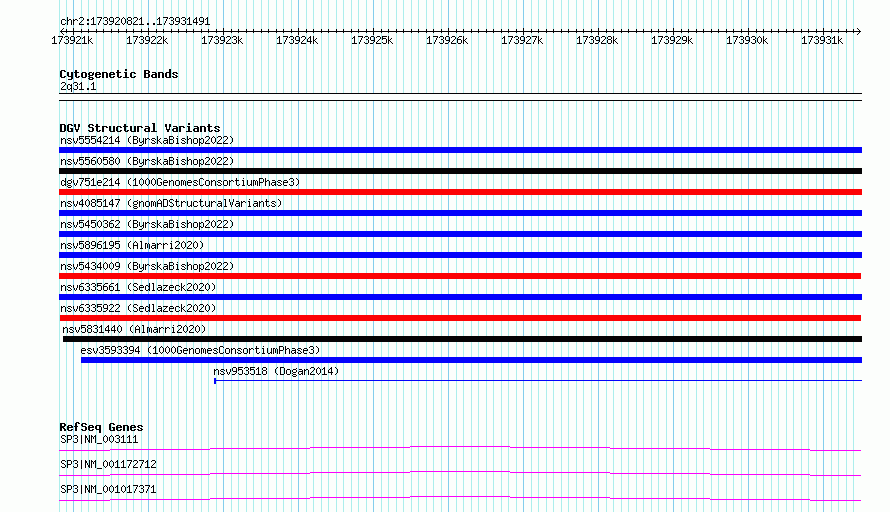
Task: Select the red bar of nsv5434009
Action: [460, 276]
